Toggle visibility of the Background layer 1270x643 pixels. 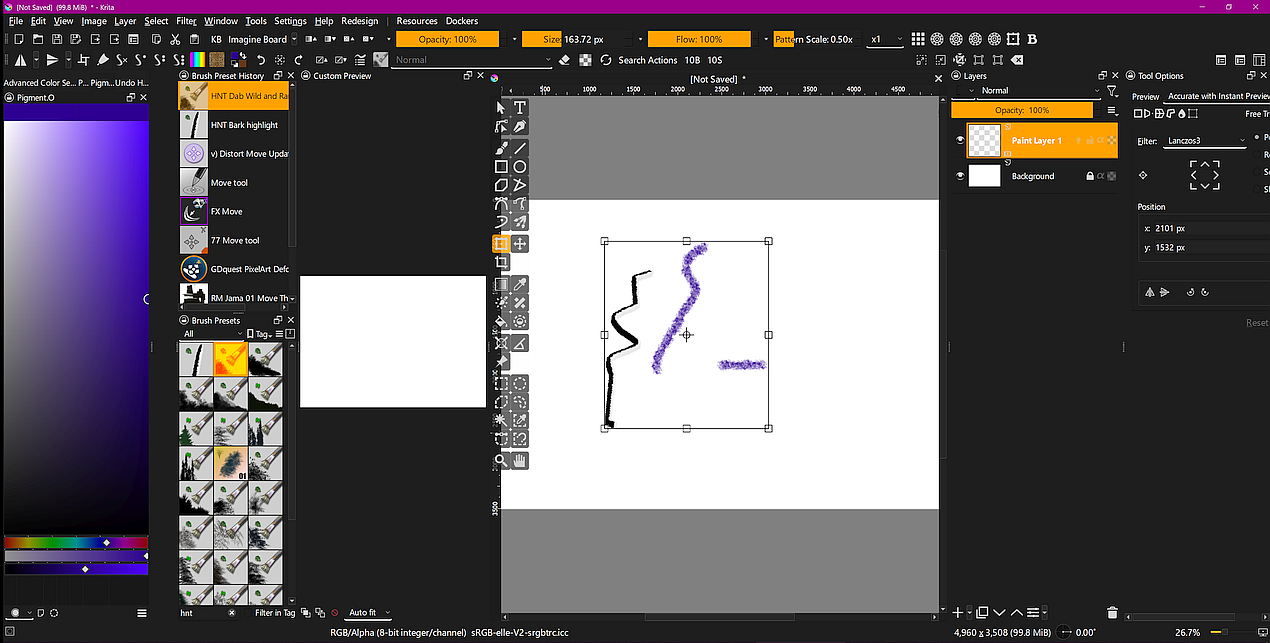tap(960, 176)
